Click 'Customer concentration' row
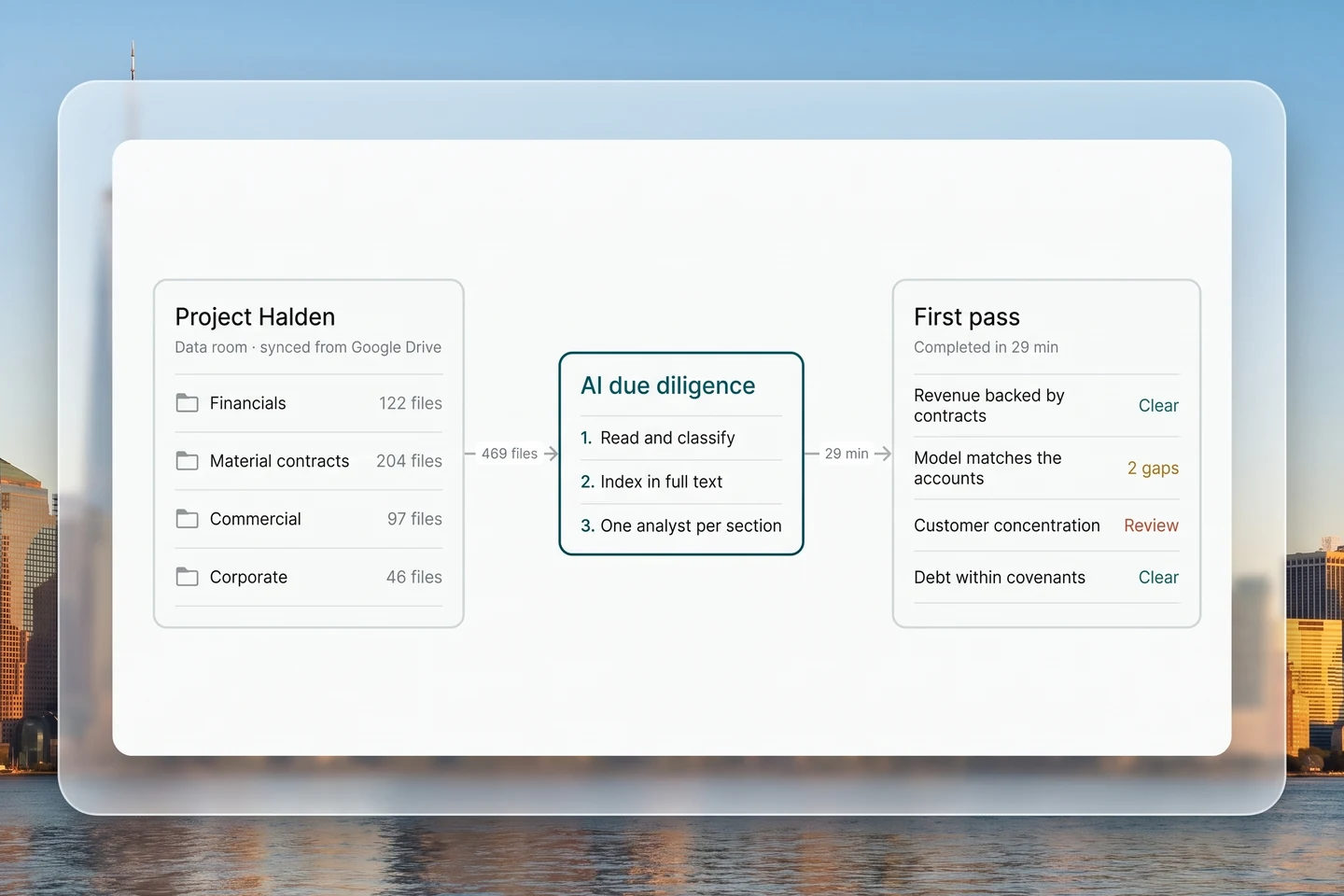 pos(1046,525)
